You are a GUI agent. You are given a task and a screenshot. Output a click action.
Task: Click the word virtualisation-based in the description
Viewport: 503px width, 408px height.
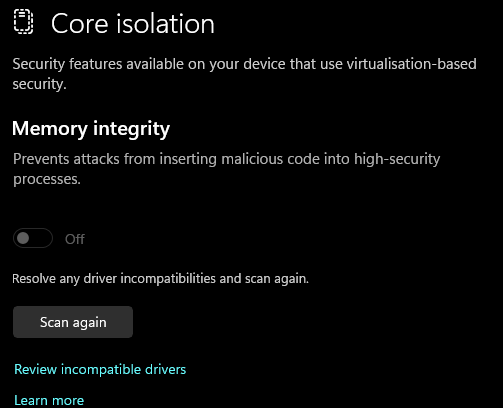pyautogui.click(x=412, y=64)
